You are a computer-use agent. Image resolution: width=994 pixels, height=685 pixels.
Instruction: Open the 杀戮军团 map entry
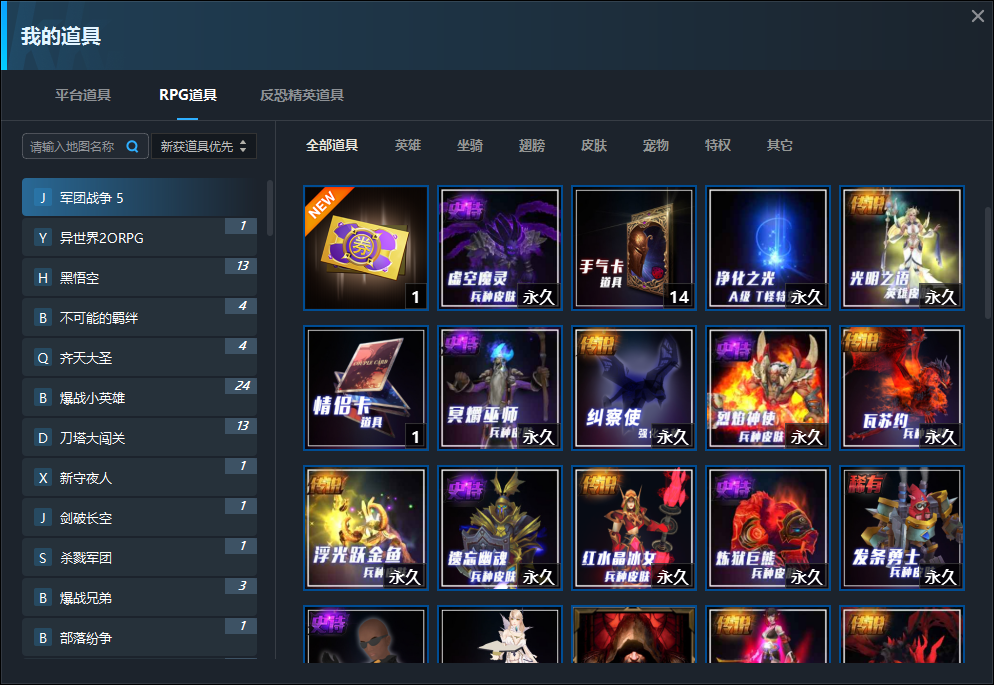pyautogui.click(x=139, y=557)
